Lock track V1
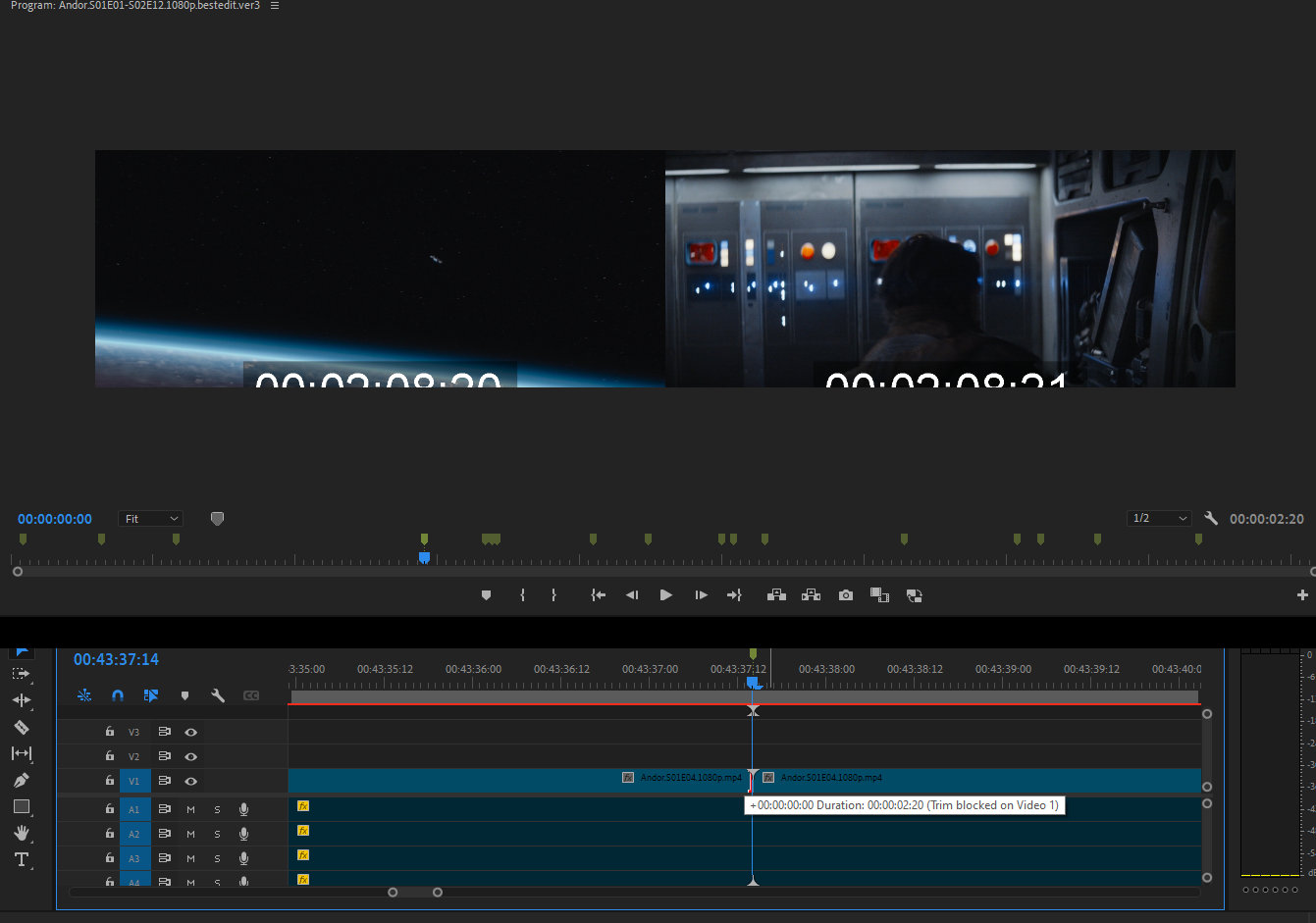 point(110,781)
